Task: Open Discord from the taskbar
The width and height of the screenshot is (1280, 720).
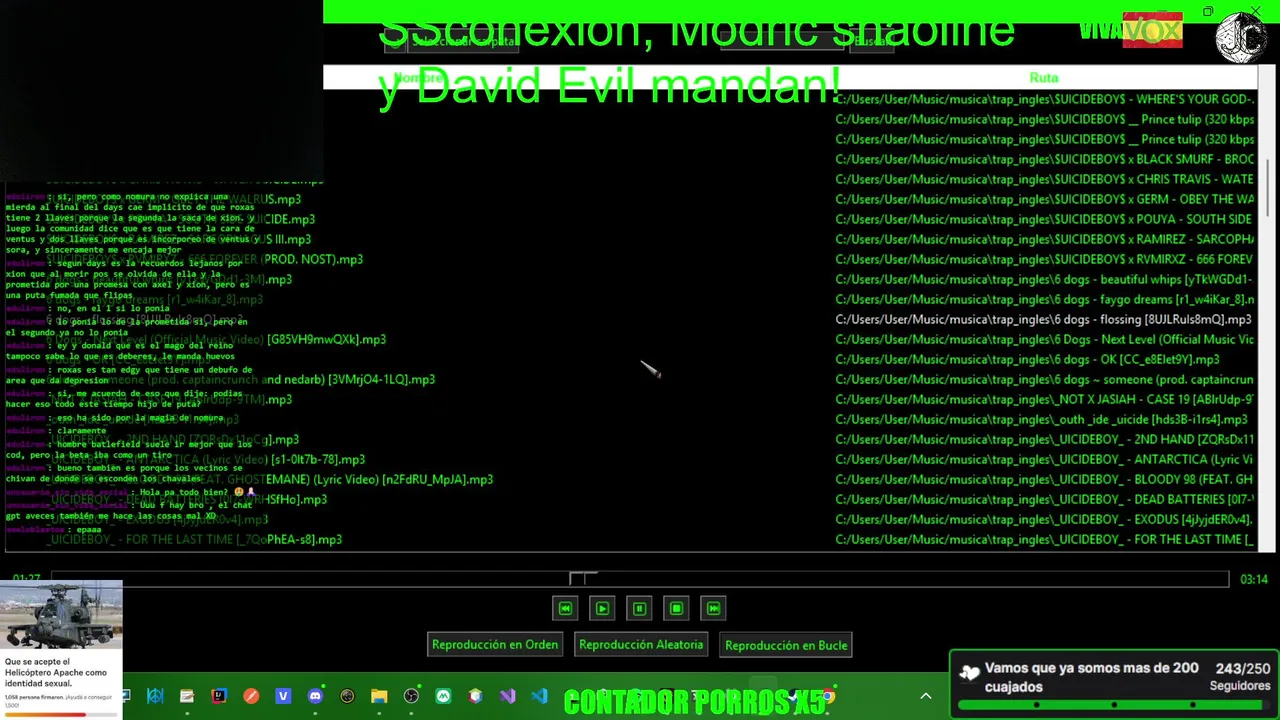Action: tap(315, 696)
